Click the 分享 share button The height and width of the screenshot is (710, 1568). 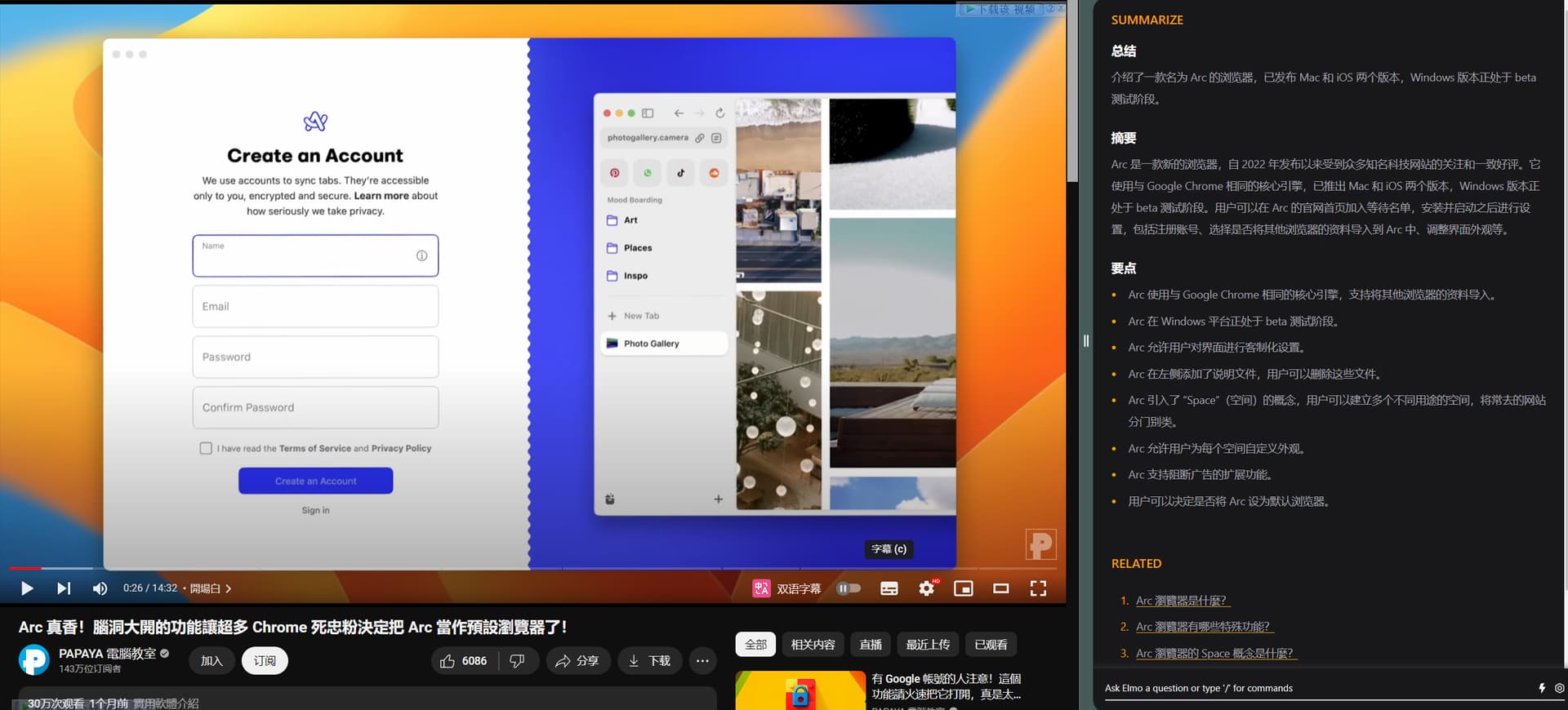point(577,661)
